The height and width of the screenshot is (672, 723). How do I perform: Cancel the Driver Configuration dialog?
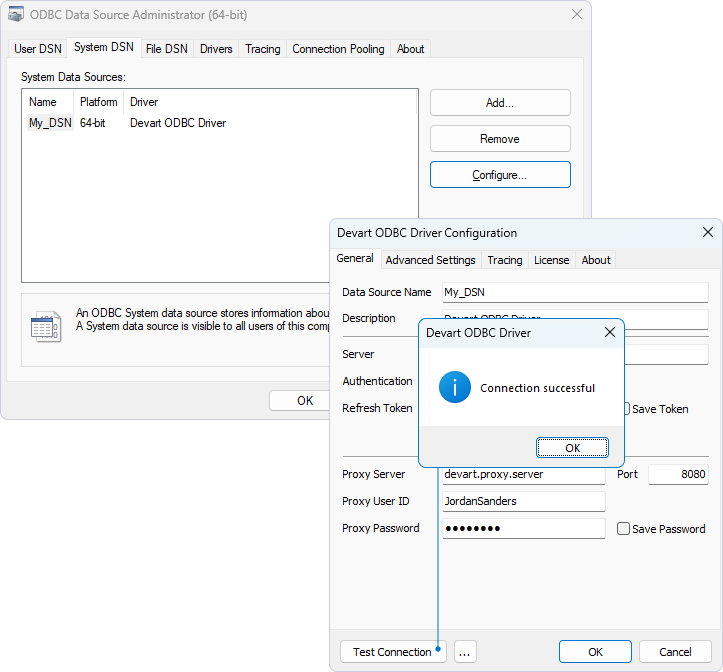[675, 651]
